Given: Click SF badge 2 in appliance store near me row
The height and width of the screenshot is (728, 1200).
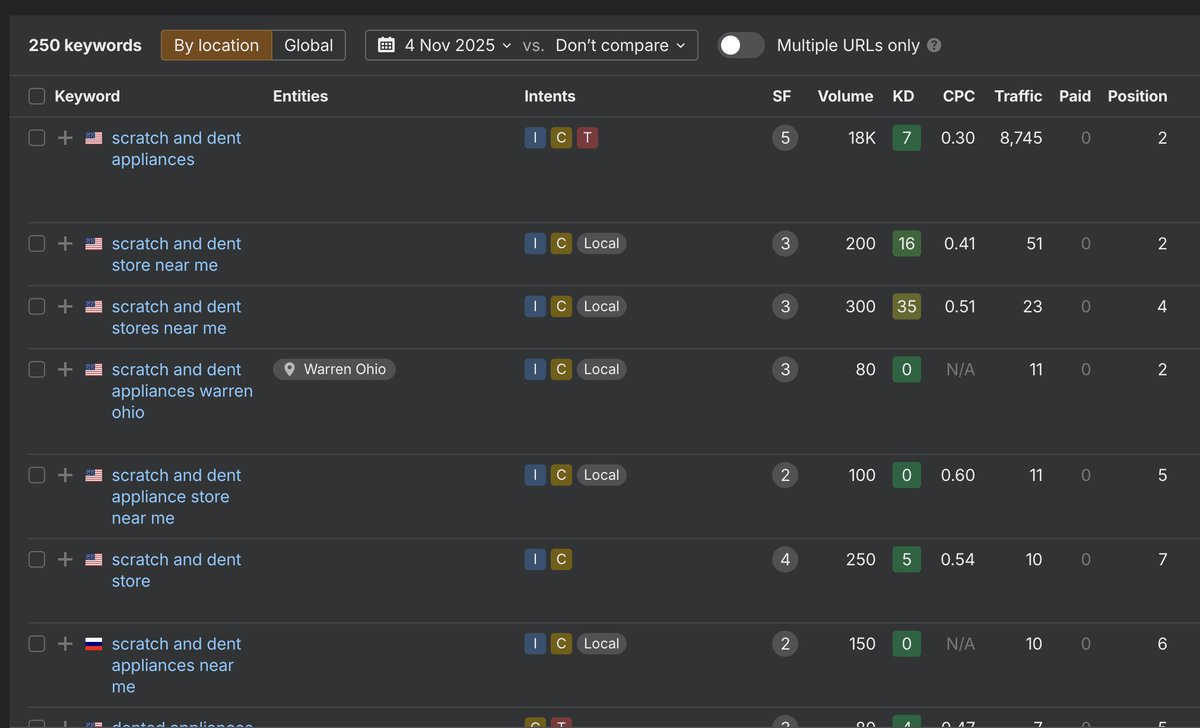Looking at the screenshot, I should pos(785,475).
